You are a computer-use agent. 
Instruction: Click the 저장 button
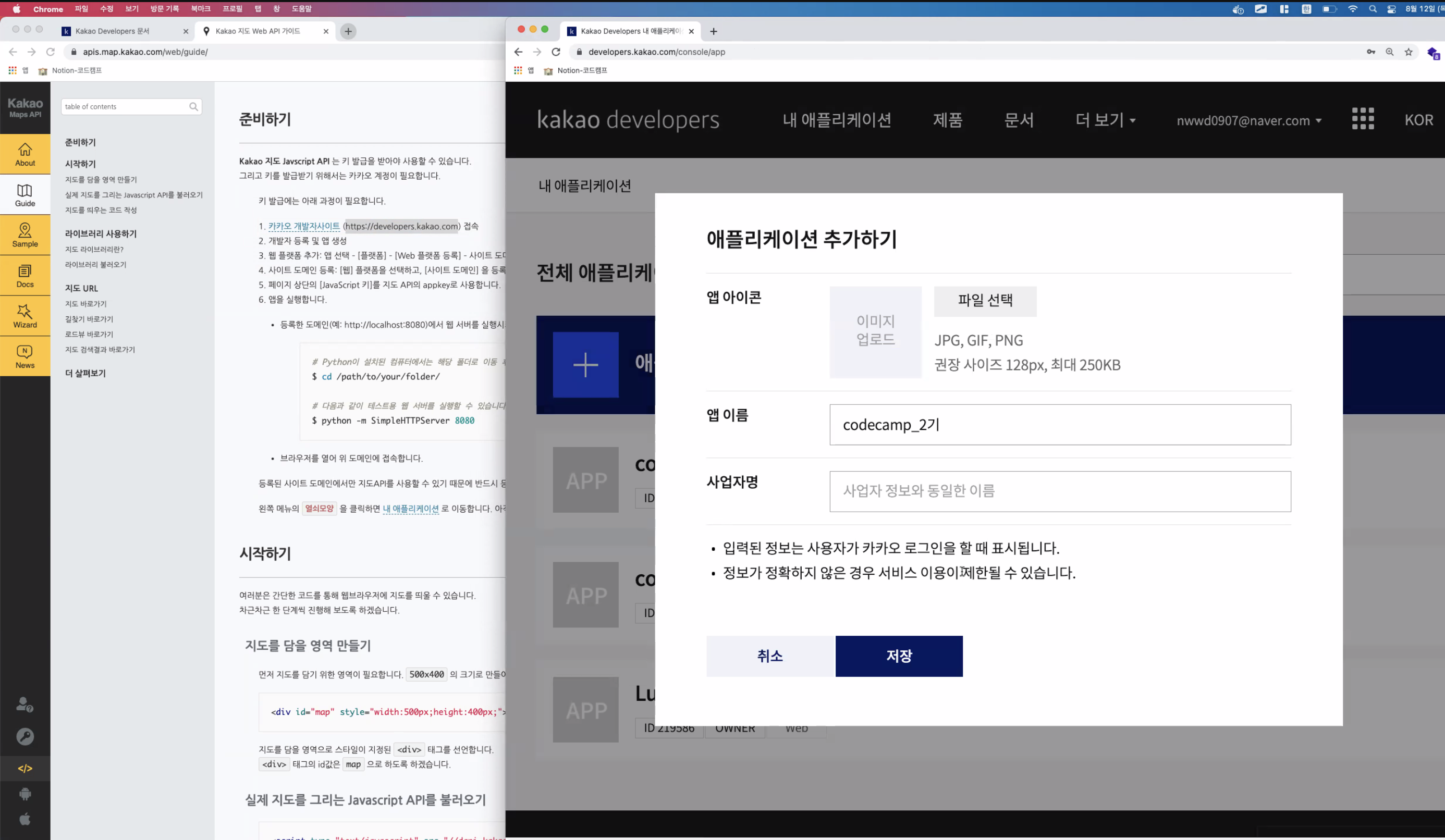899,656
